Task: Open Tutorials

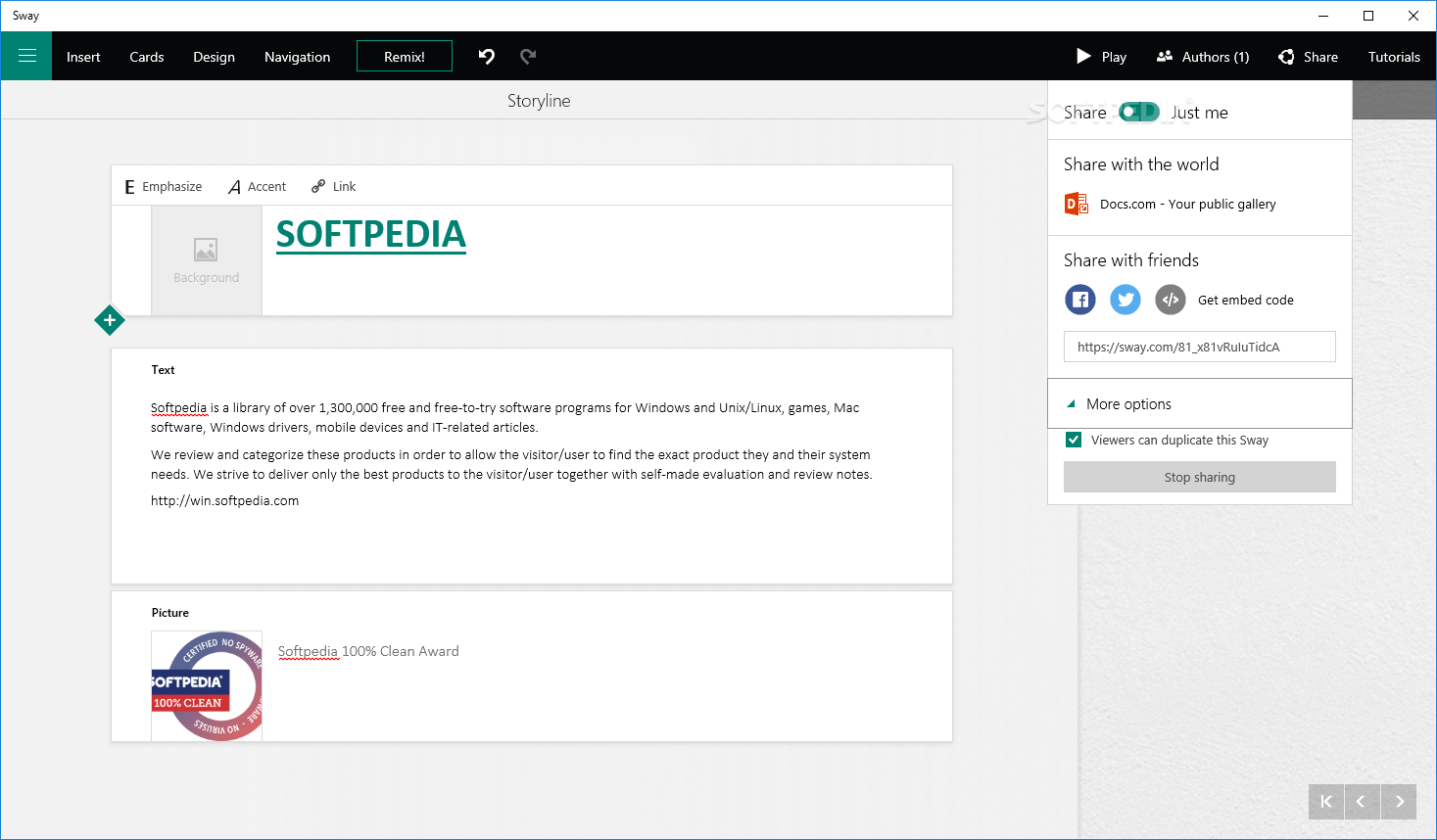Action: click(x=1394, y=57)
